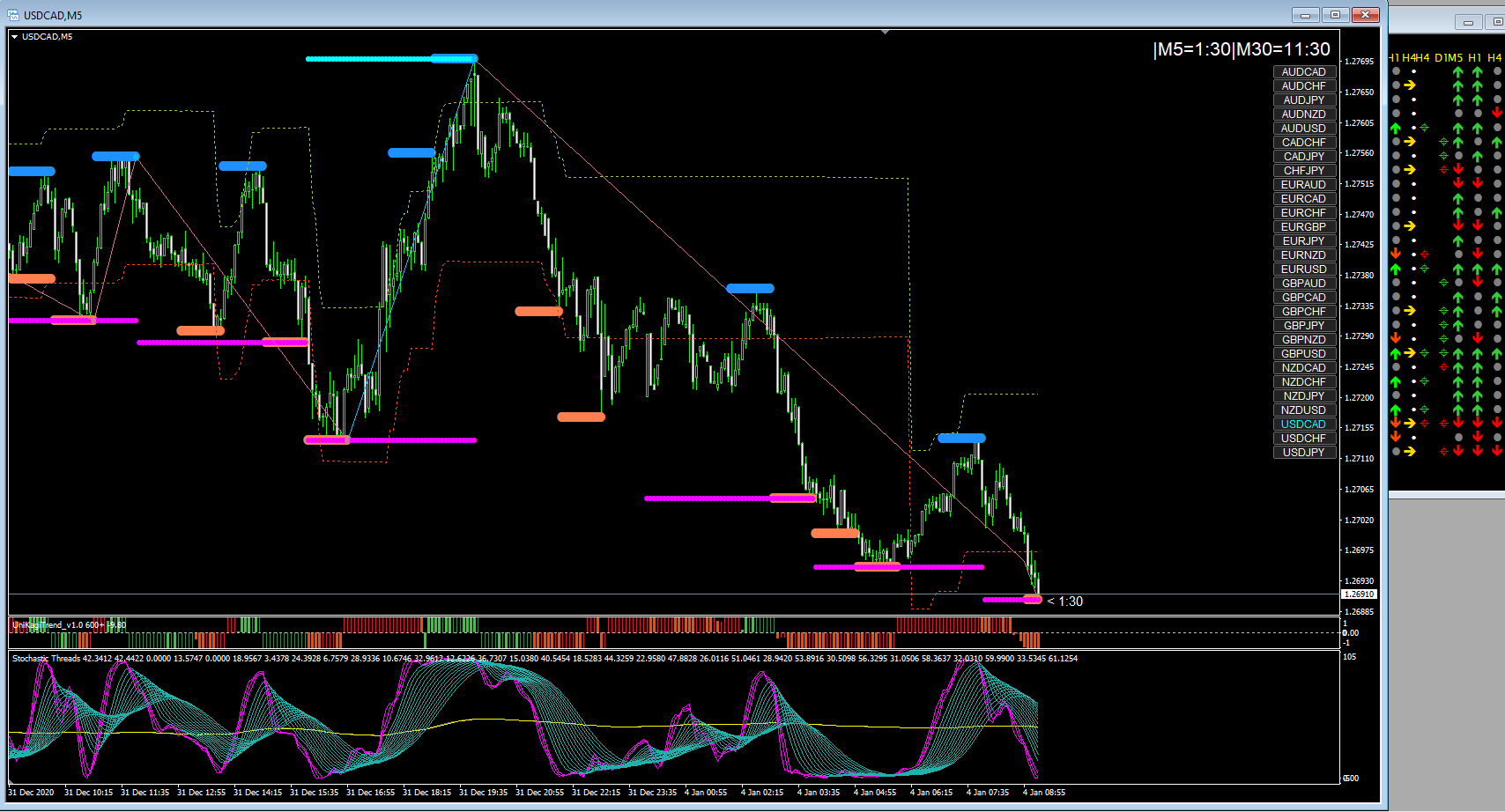
Task: Pick the EURCAD symbol button
Action: point(1304,199)
